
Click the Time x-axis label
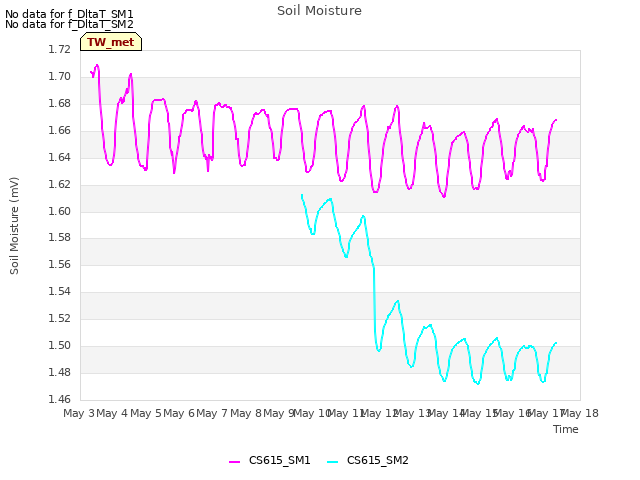[x=566, y=429]
